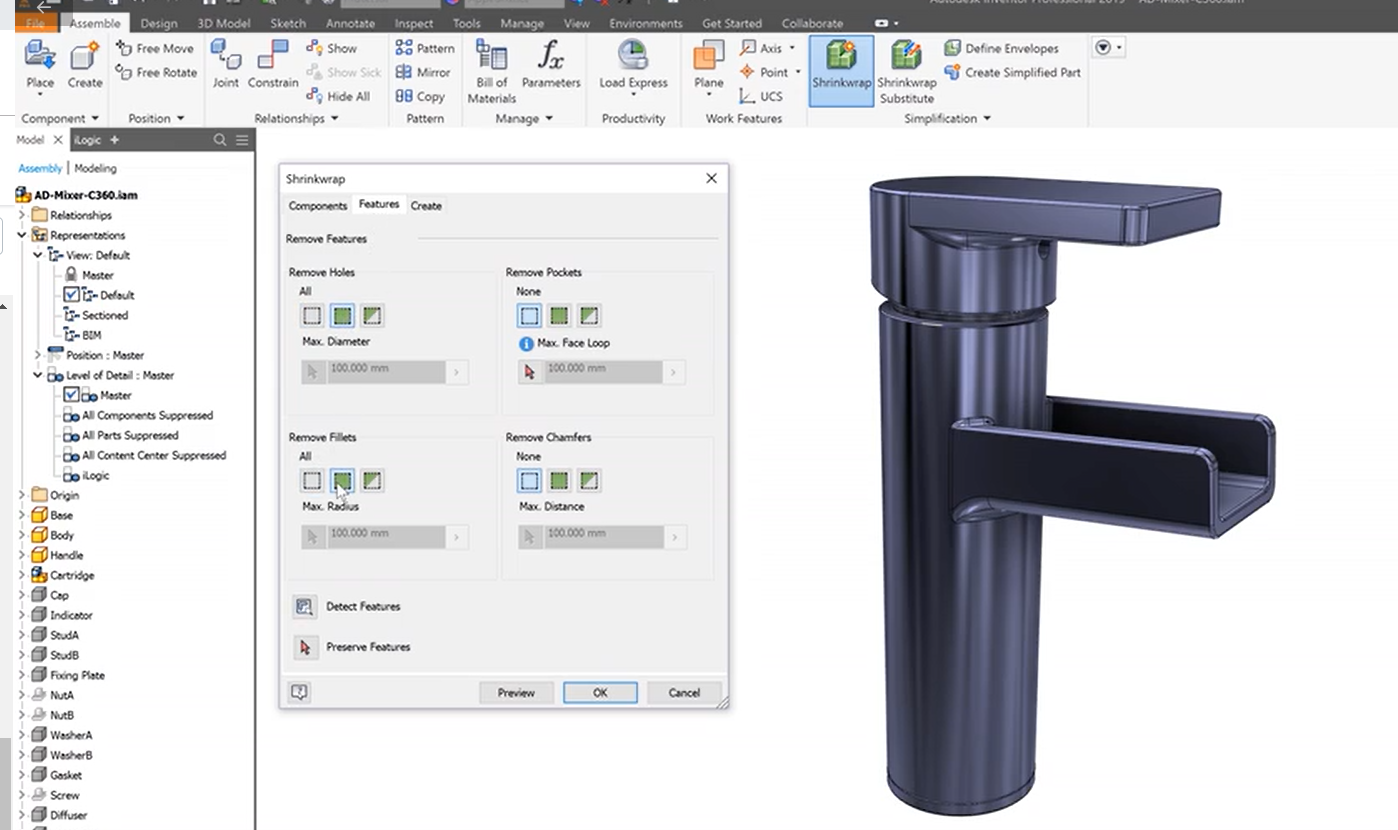Switch to the Create tab in Shrinkwrap
The width and height of the screenshot is (1398, 830).
click(x=426, y=206)
